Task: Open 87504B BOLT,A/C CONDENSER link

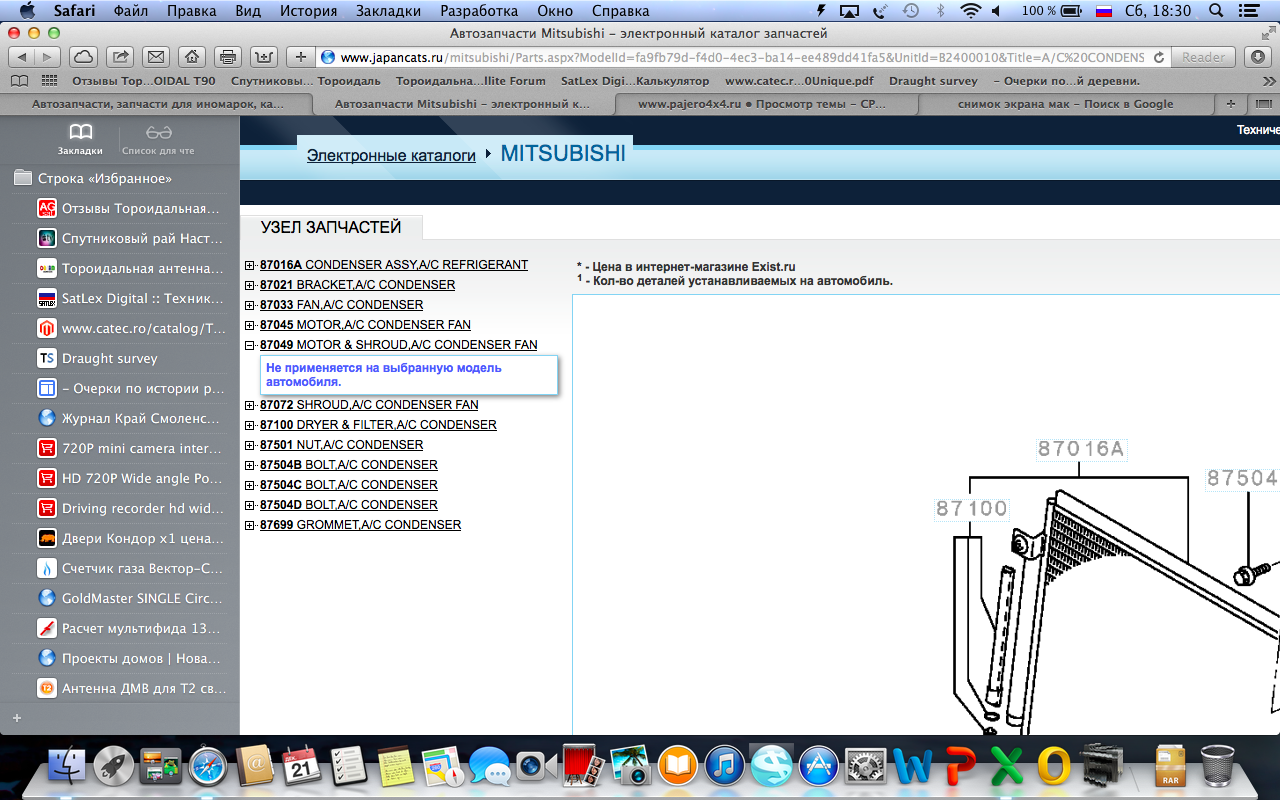Action: [x=349, y=465]
